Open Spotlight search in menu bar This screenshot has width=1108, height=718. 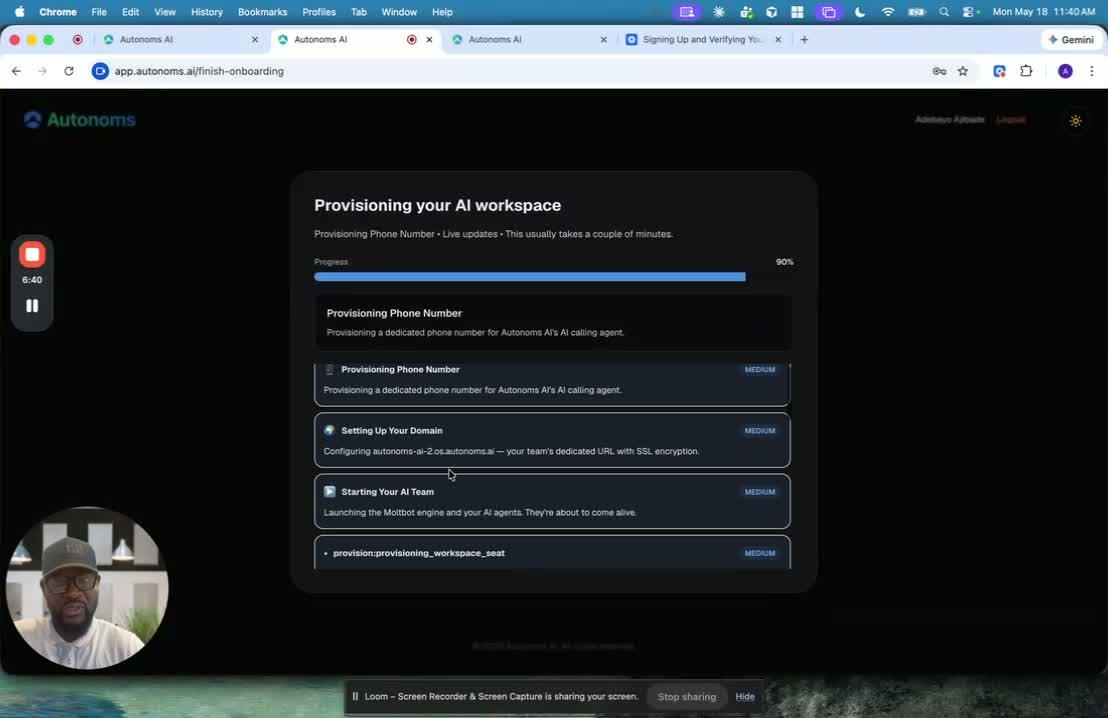click(944, 12)
